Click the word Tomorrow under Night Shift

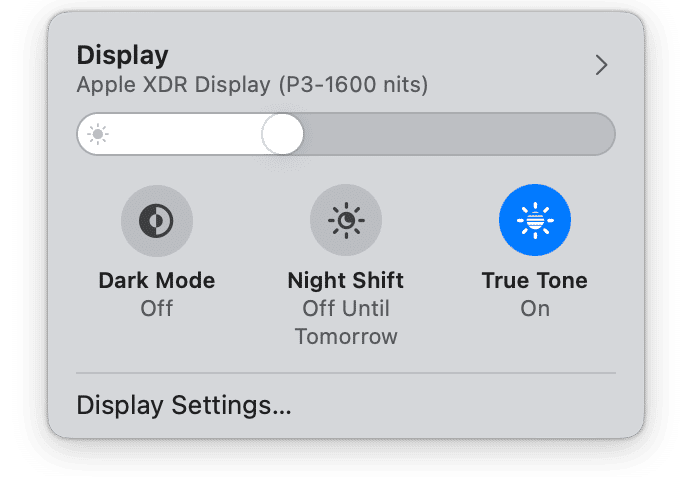click(345, 336)
